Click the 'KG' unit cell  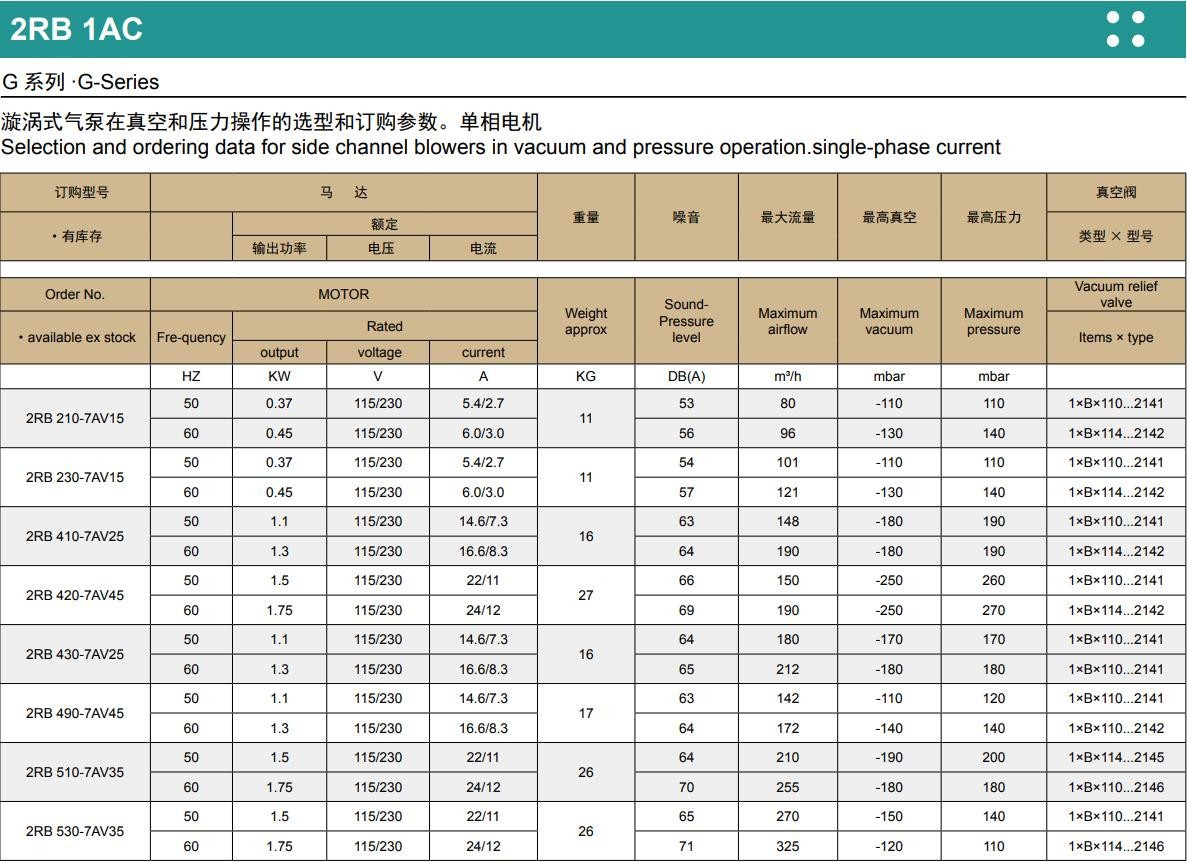pos(586,376)
